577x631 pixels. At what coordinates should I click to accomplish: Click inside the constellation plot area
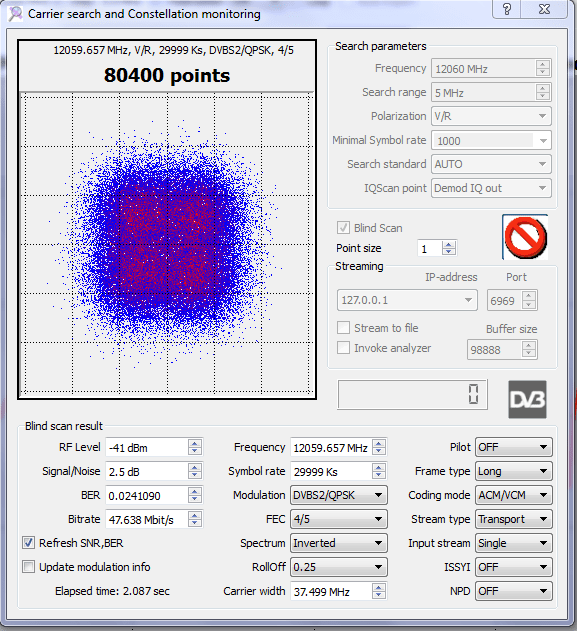click(167, 243)
